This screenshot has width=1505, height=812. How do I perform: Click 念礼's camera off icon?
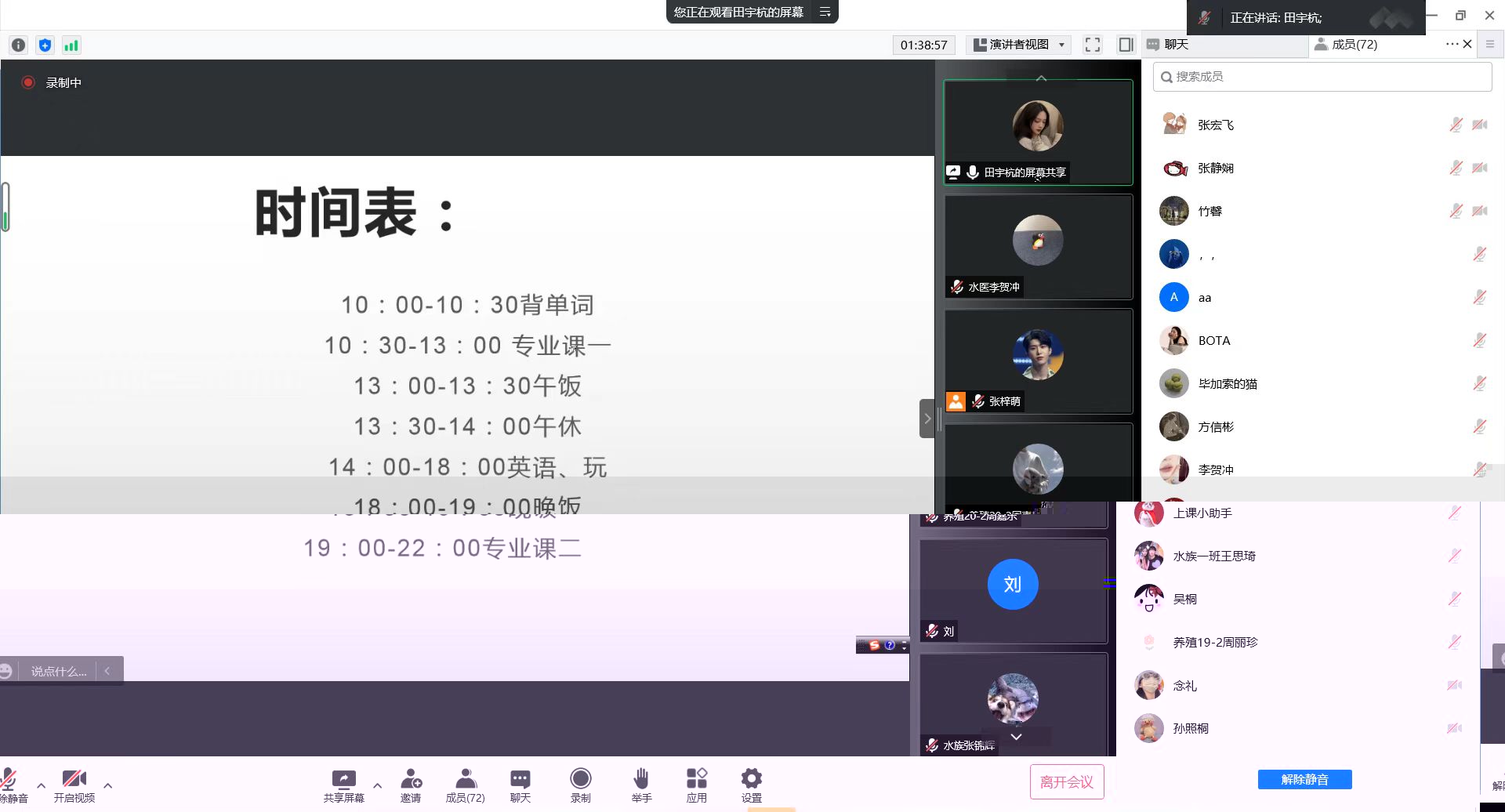[1455, 685]
